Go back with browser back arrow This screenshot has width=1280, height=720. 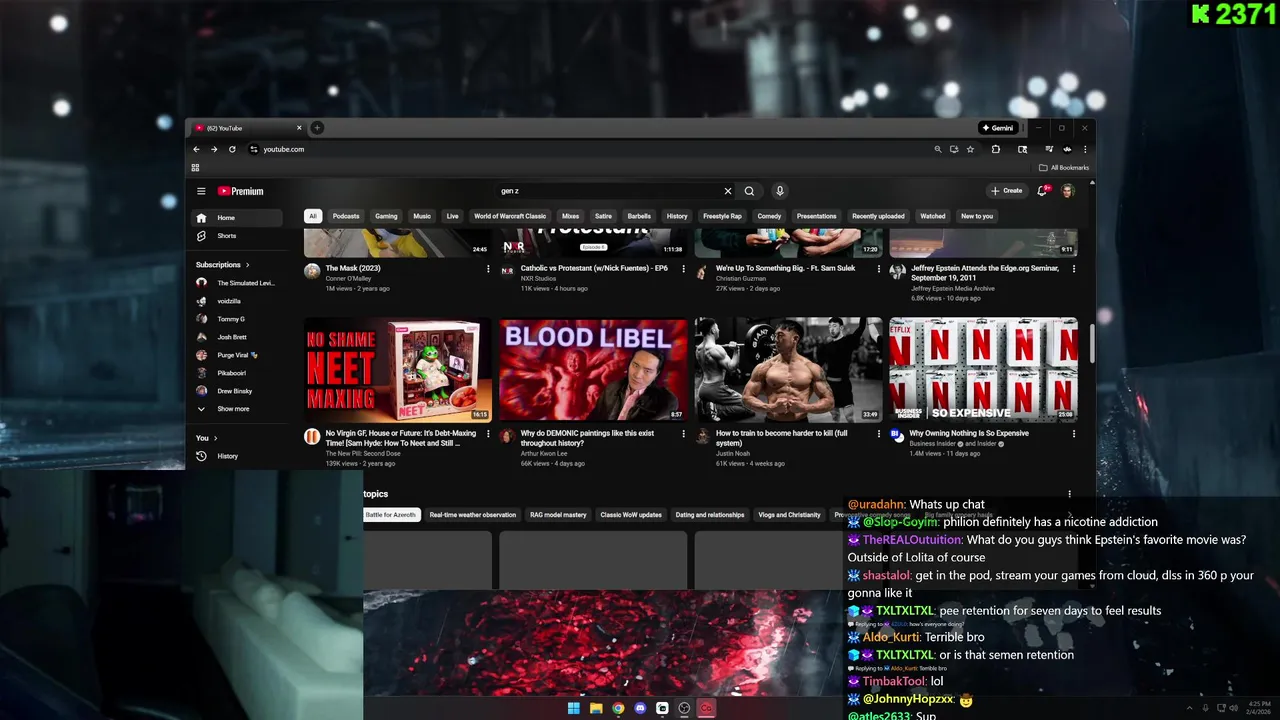tap(196, 149)
